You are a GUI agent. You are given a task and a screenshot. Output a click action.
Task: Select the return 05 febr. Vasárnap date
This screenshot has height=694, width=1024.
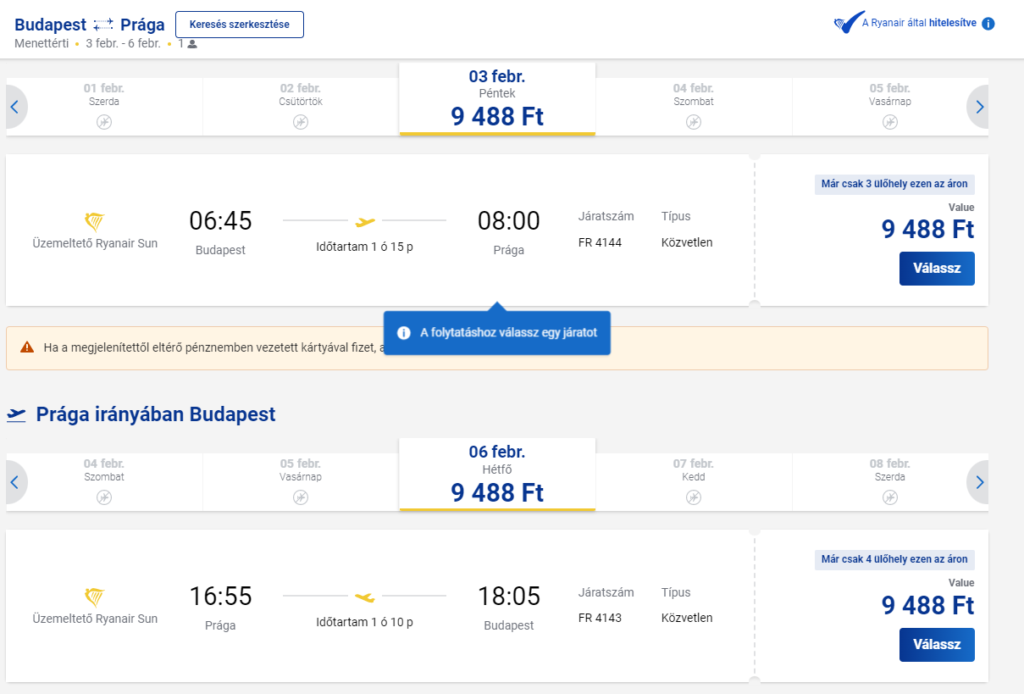[x=300, y=482]
